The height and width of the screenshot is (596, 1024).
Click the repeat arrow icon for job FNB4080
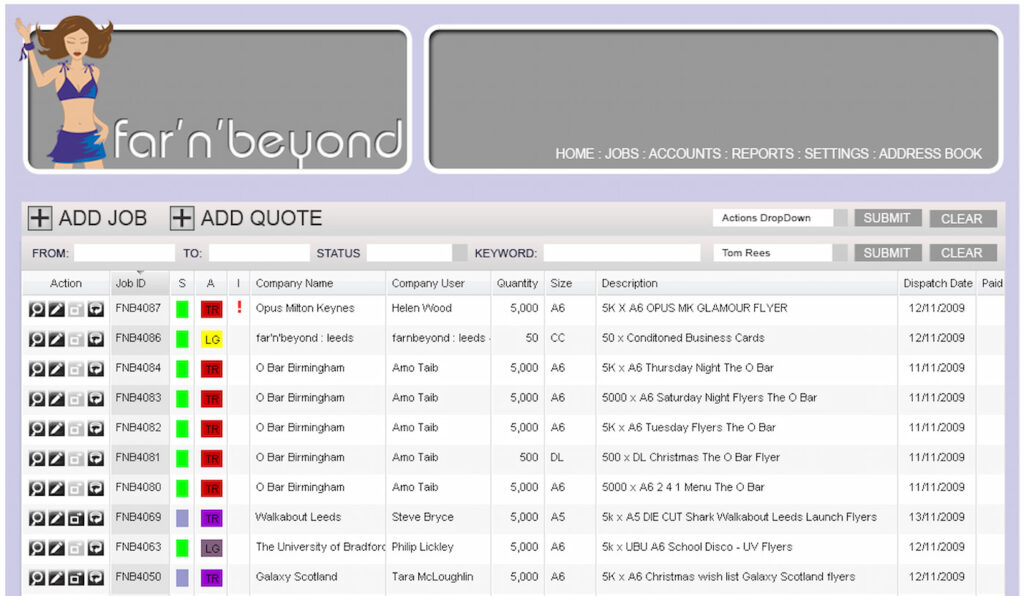click(x=96, y=489)
